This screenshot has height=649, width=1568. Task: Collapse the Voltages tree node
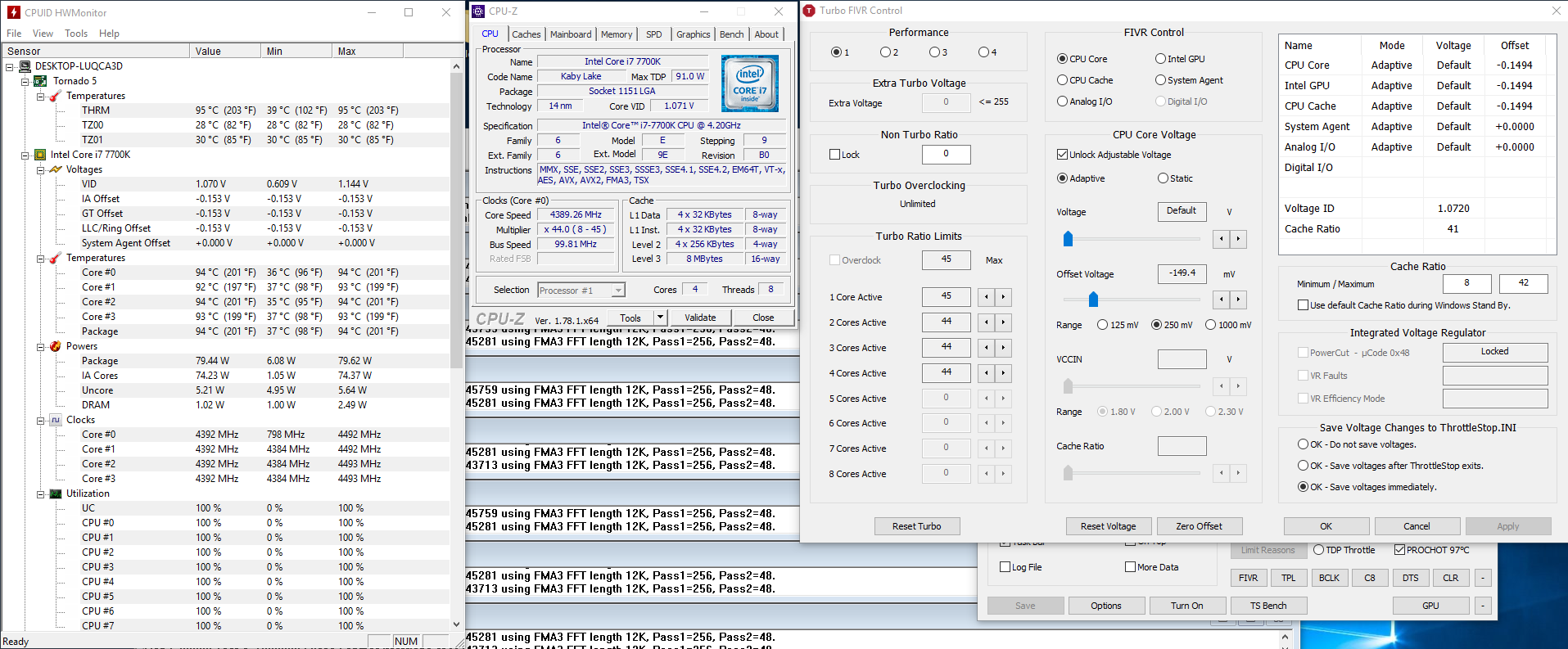(x=40, y=169)
